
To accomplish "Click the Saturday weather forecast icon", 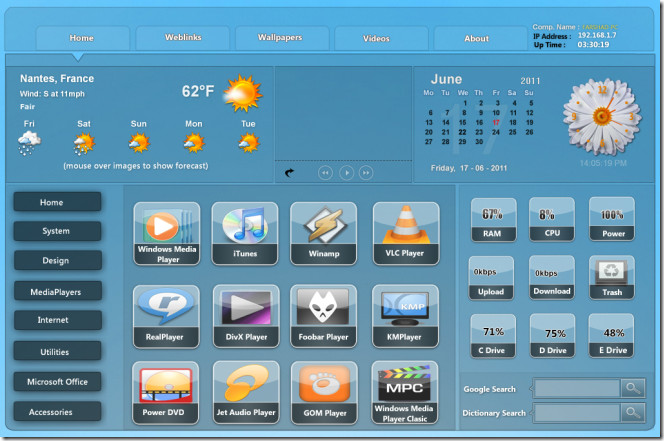I will 84,143.
